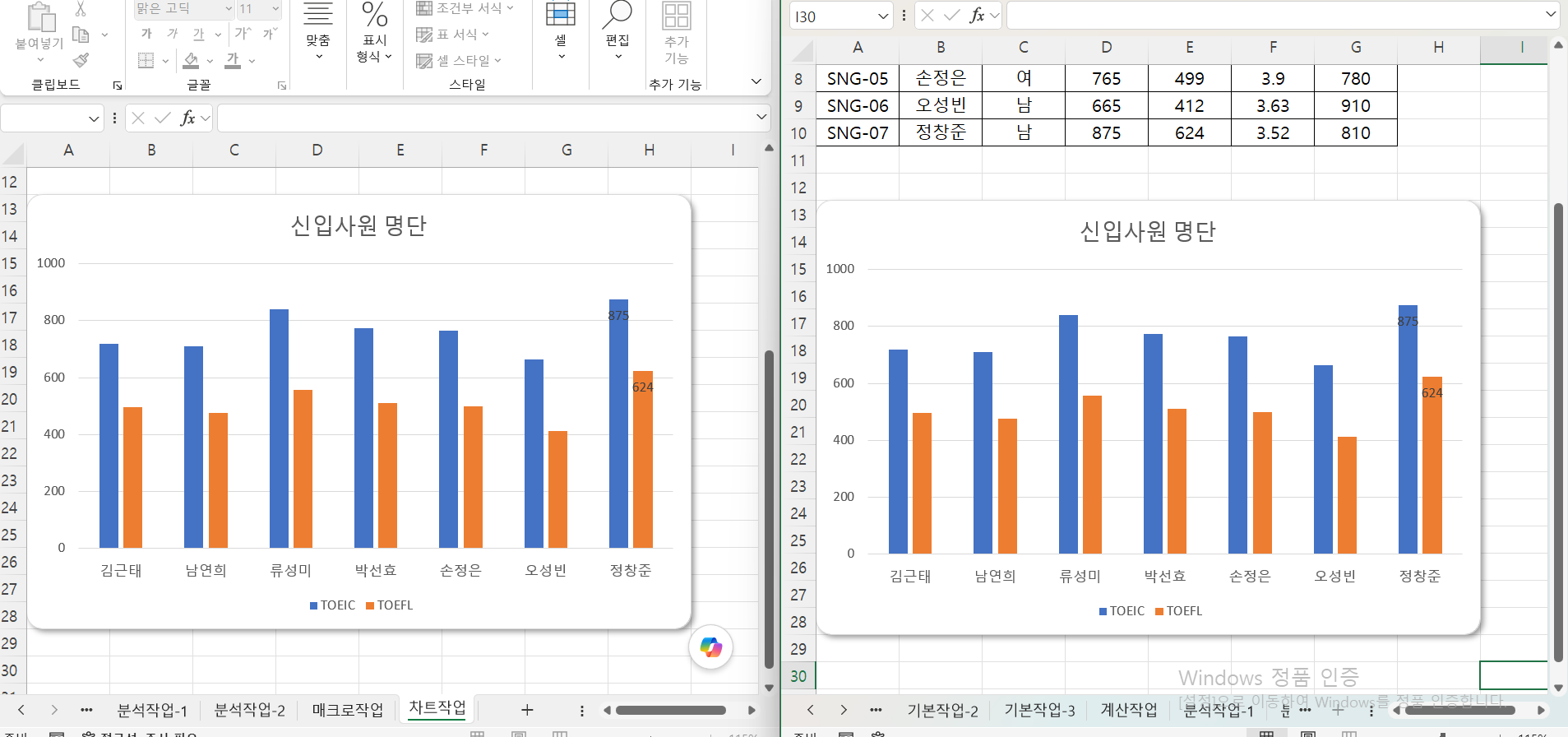Click the fx icon in right window

tap(978, 16)
